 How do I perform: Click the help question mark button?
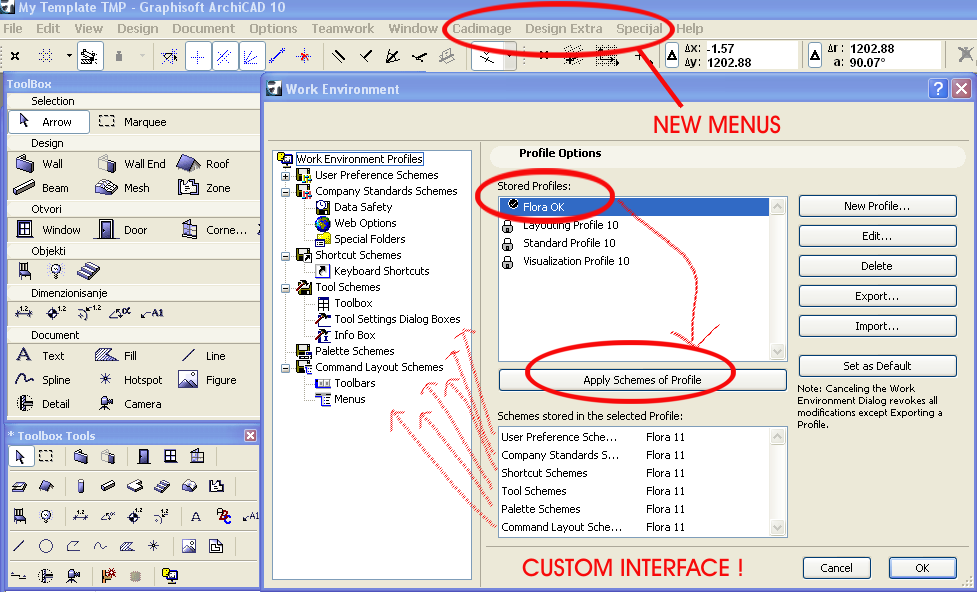click(x=938, y=89)
